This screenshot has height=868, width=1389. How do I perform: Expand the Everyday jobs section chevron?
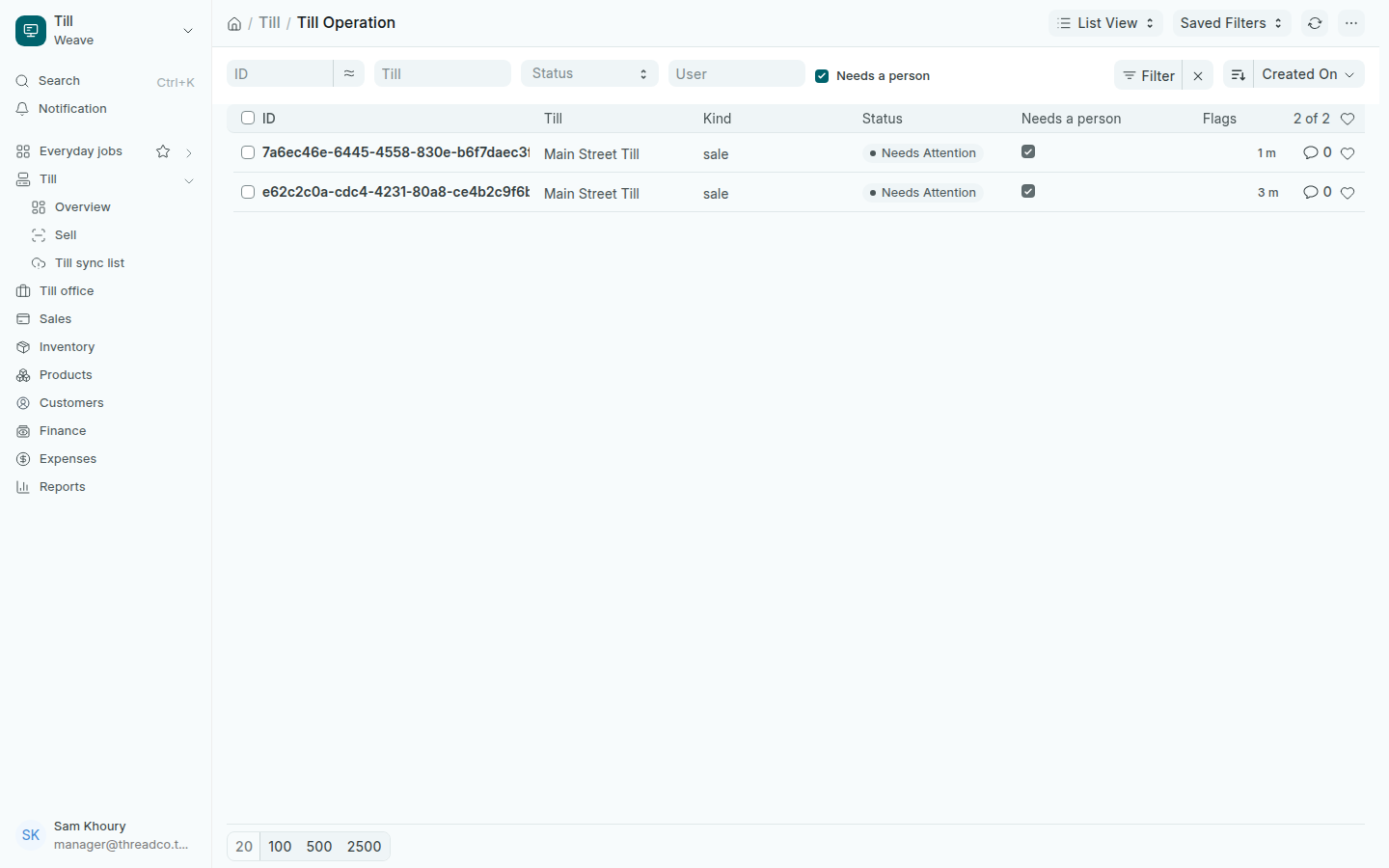[x=189, y=152]
